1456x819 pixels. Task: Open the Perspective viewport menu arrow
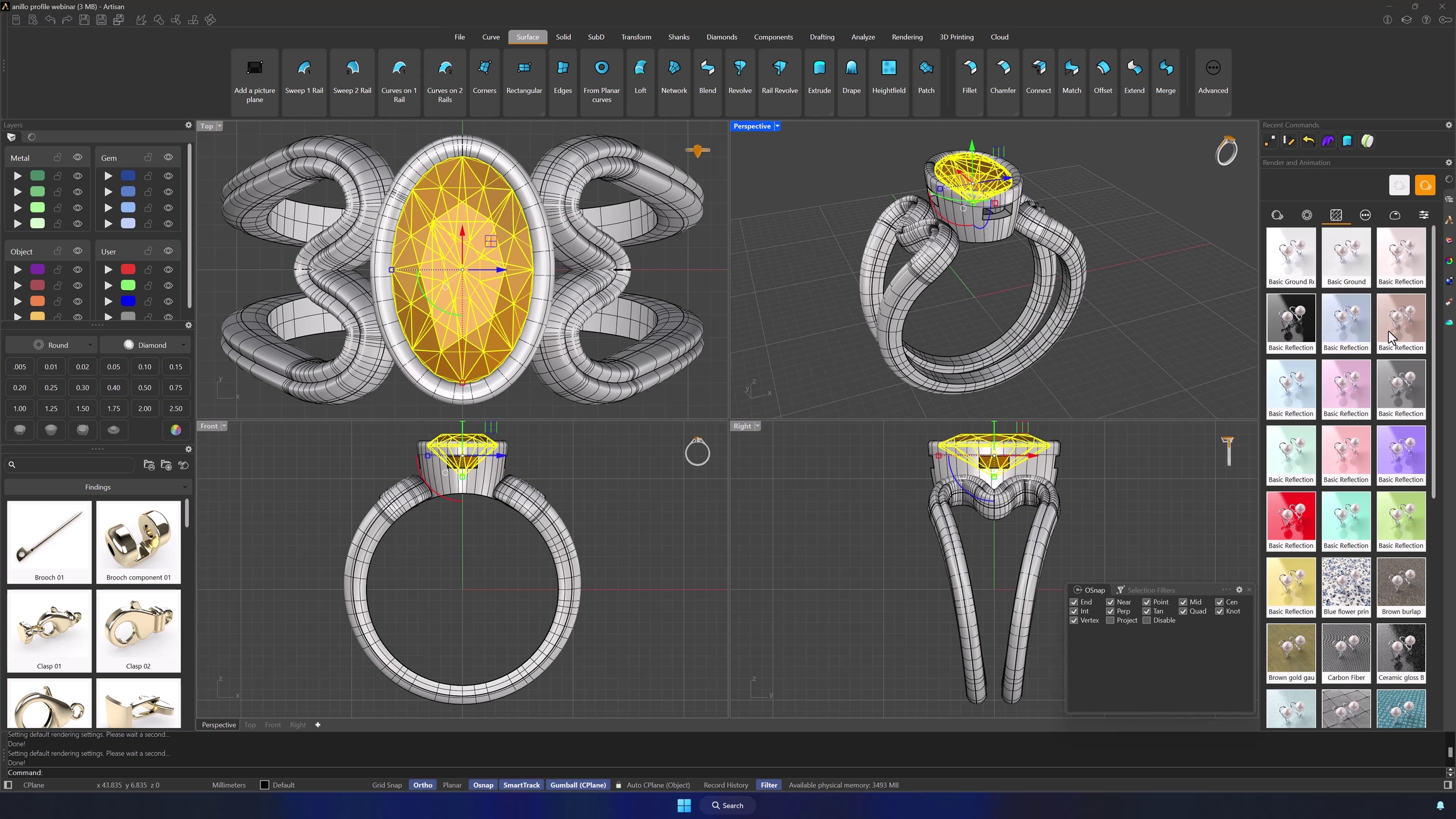(x=777, y=126)
